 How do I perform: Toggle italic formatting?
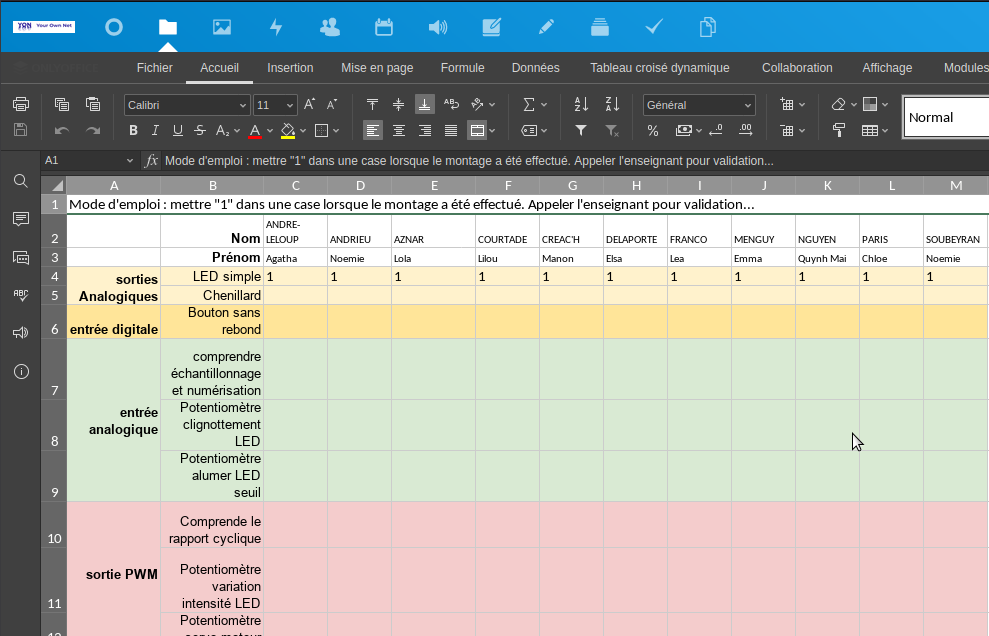pos(155,130)
